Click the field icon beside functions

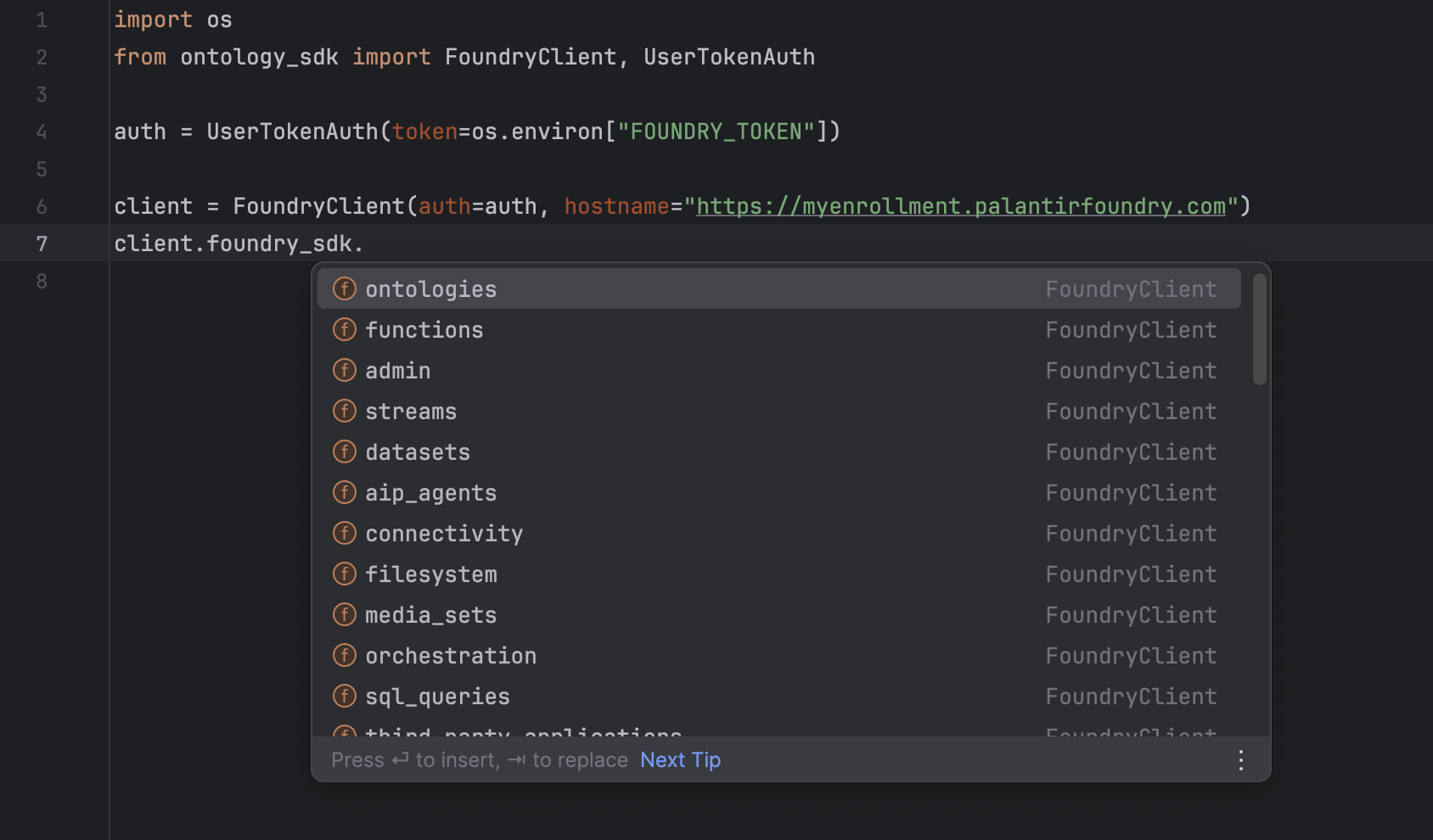pos(344,329)
